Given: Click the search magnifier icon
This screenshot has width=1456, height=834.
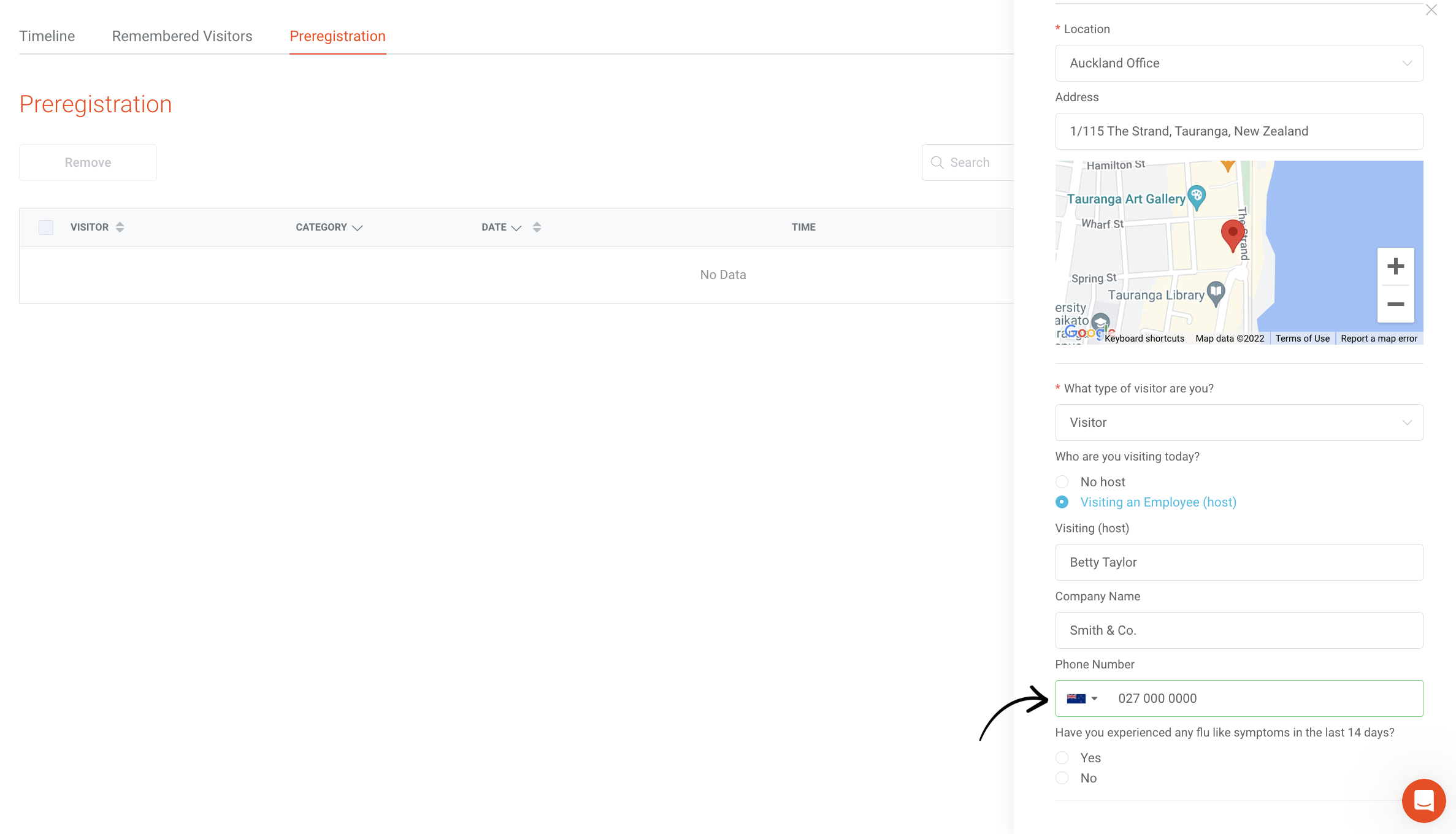Looking at the screenshot, I should (x=937, y=163).
